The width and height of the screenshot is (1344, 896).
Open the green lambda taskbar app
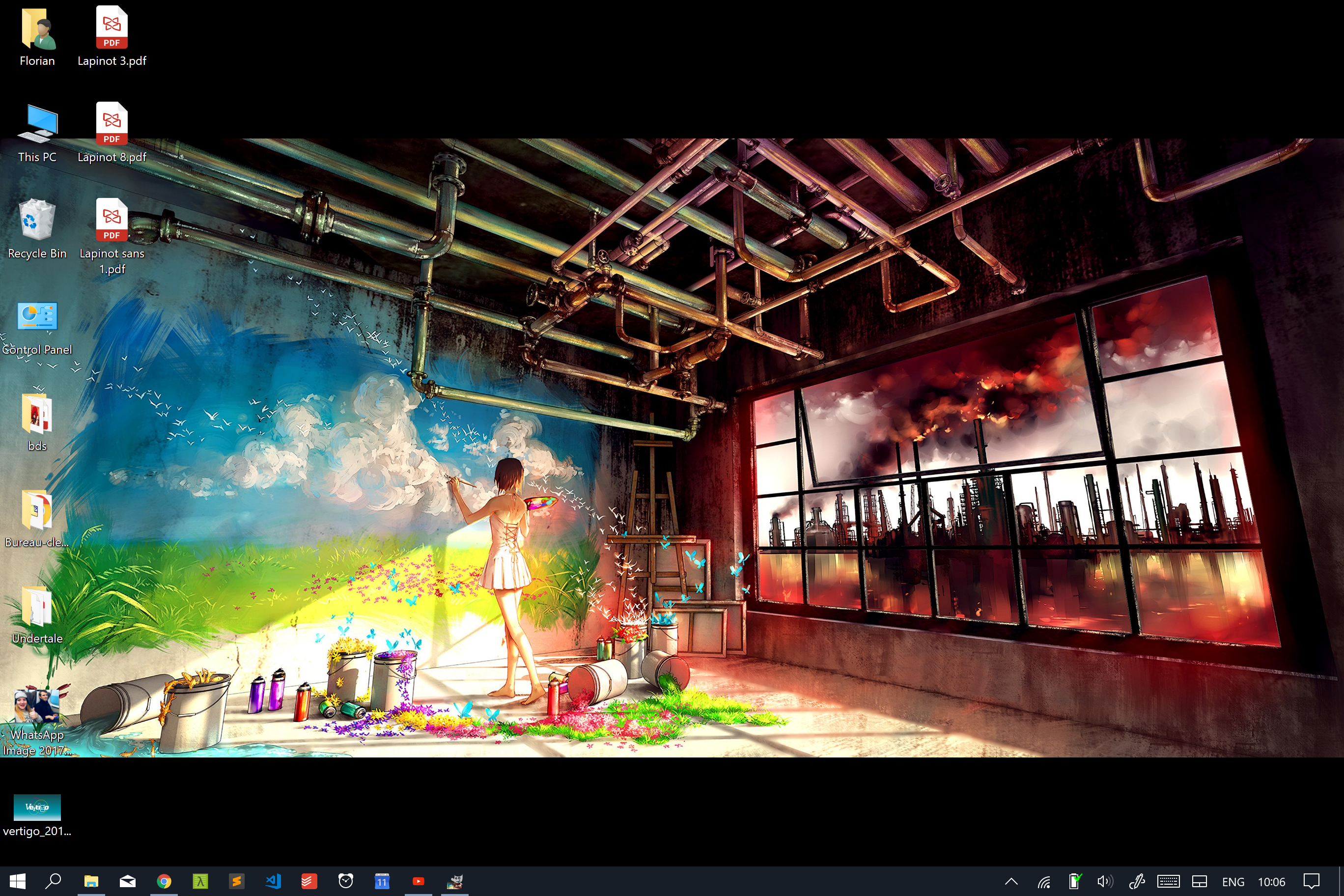click(x=200, y=881)
